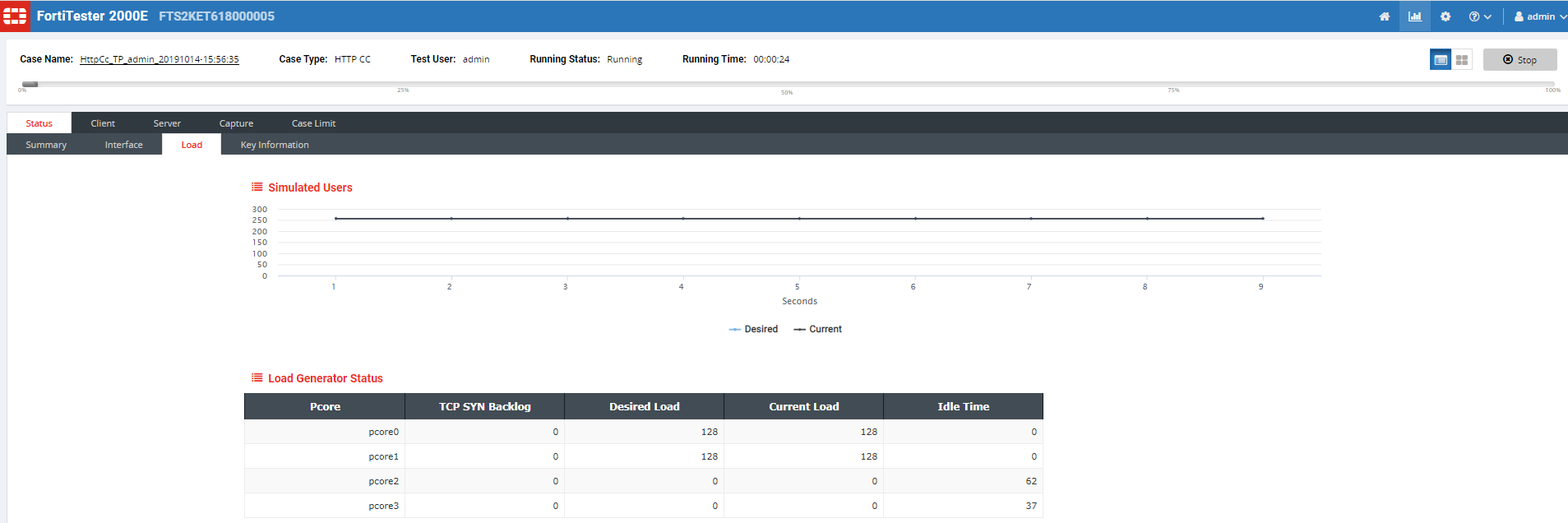Open settings gear icon in header
Screen dimensions: 1568x523
(1445, 16)
